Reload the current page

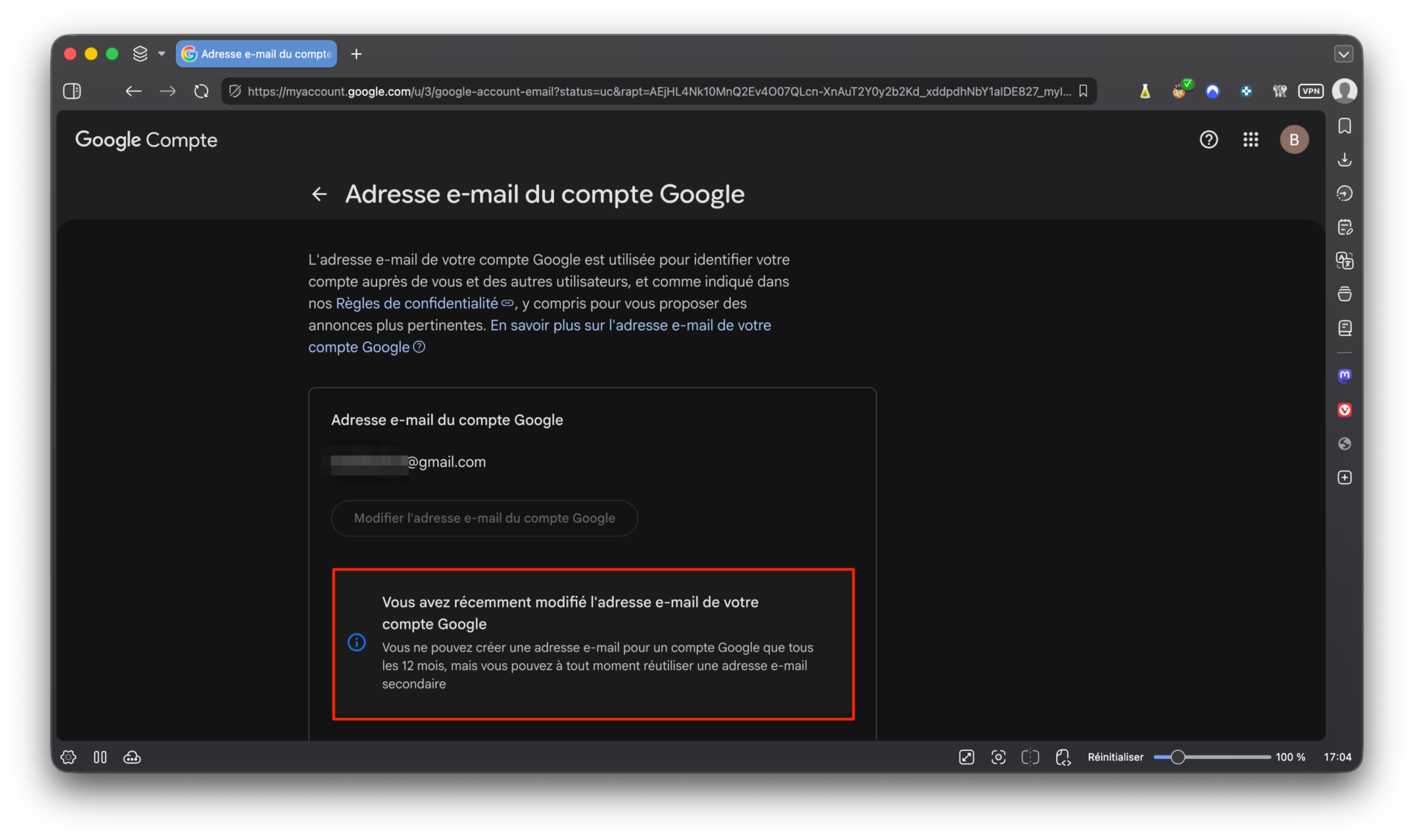201,91
